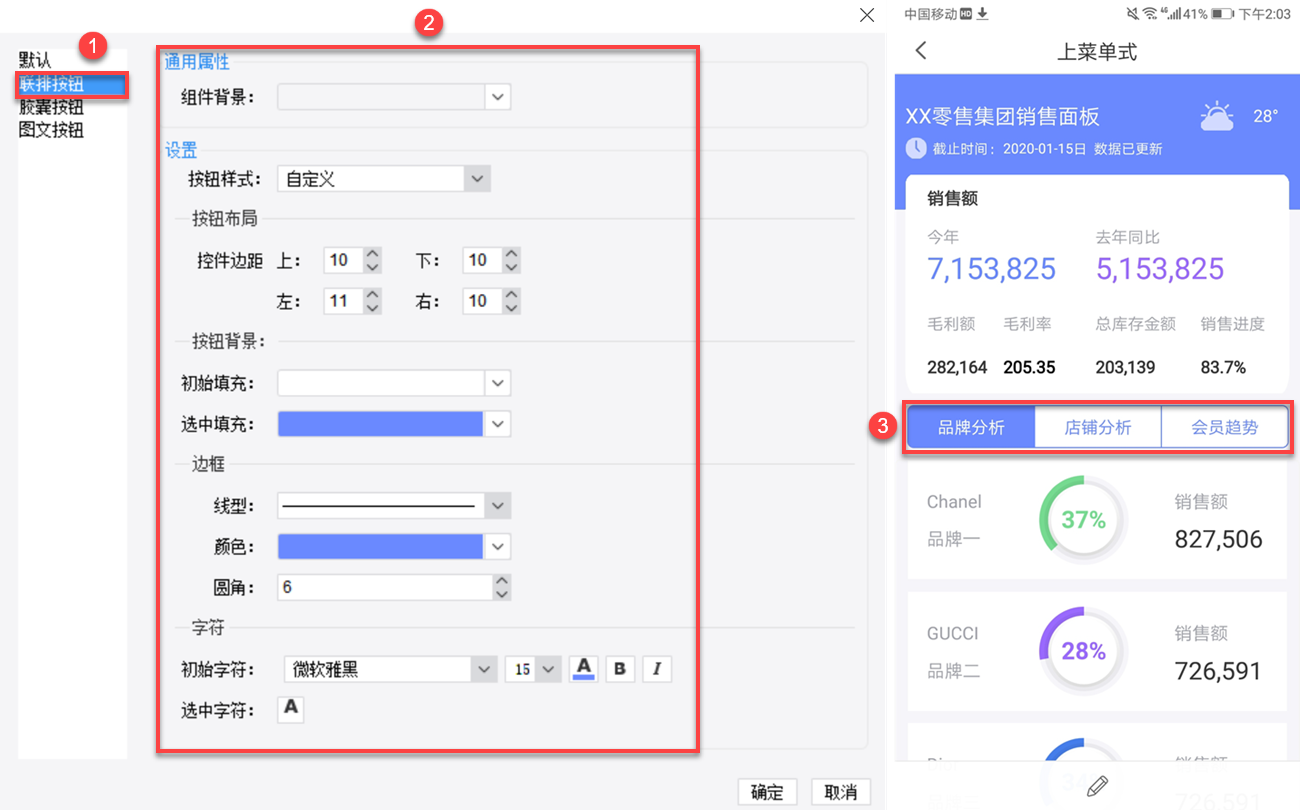Tap the download arrow icon in status bar
The width and height of the screenshot is (1300, 810).
click(x=982, y=13)
